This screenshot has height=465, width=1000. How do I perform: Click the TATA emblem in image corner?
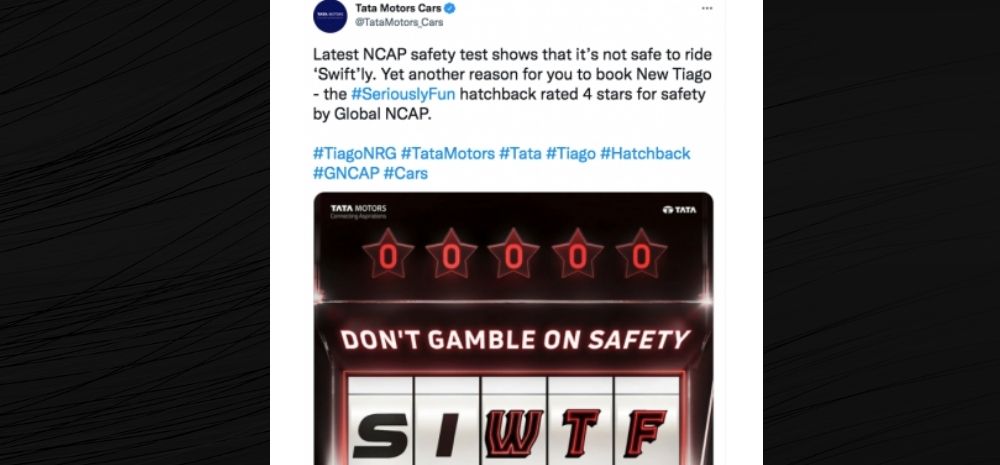[679, 210]
